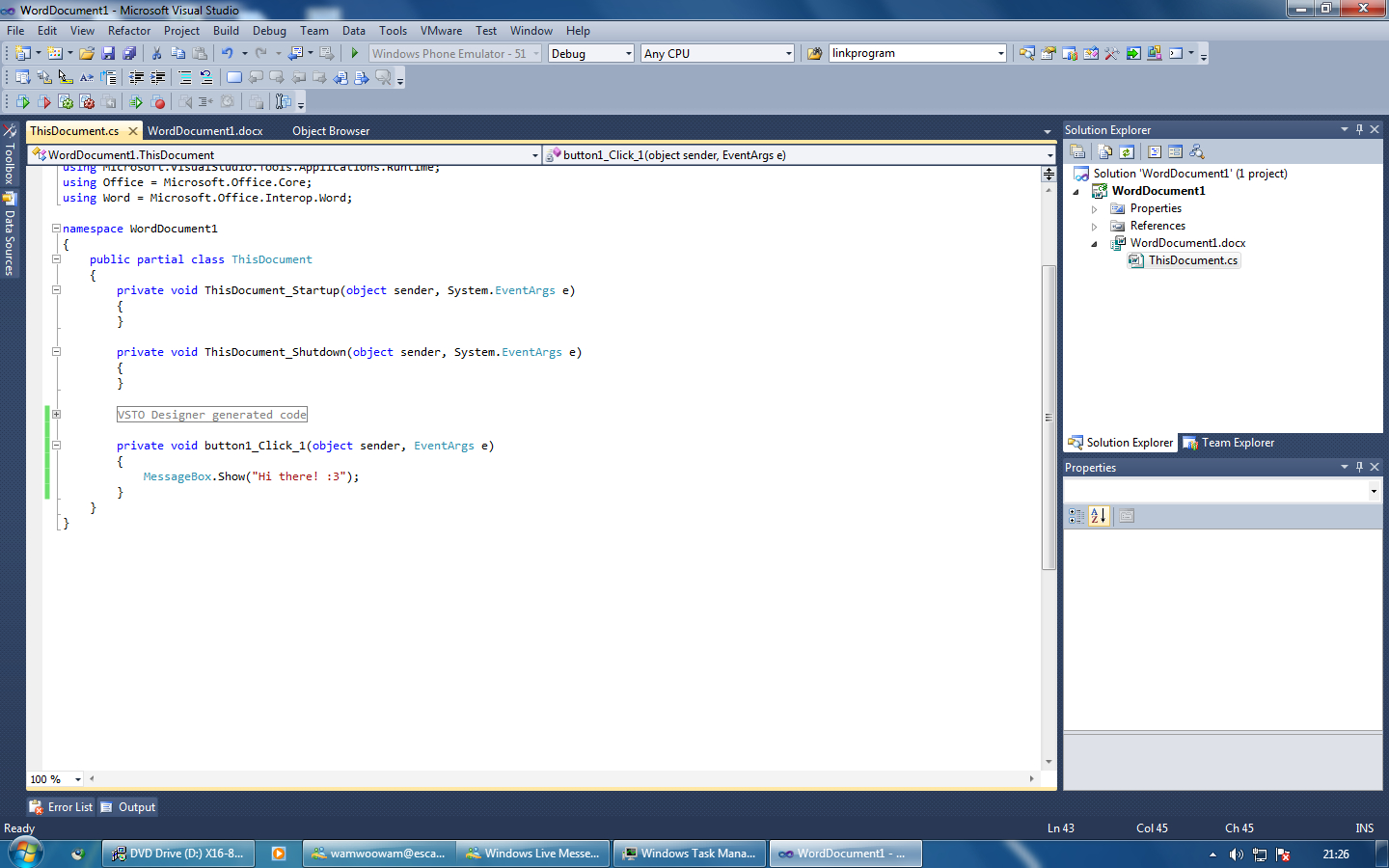Open the Debug configuration dropdown
This screenshot has width=1389, height=868.
tap(629, 54)
